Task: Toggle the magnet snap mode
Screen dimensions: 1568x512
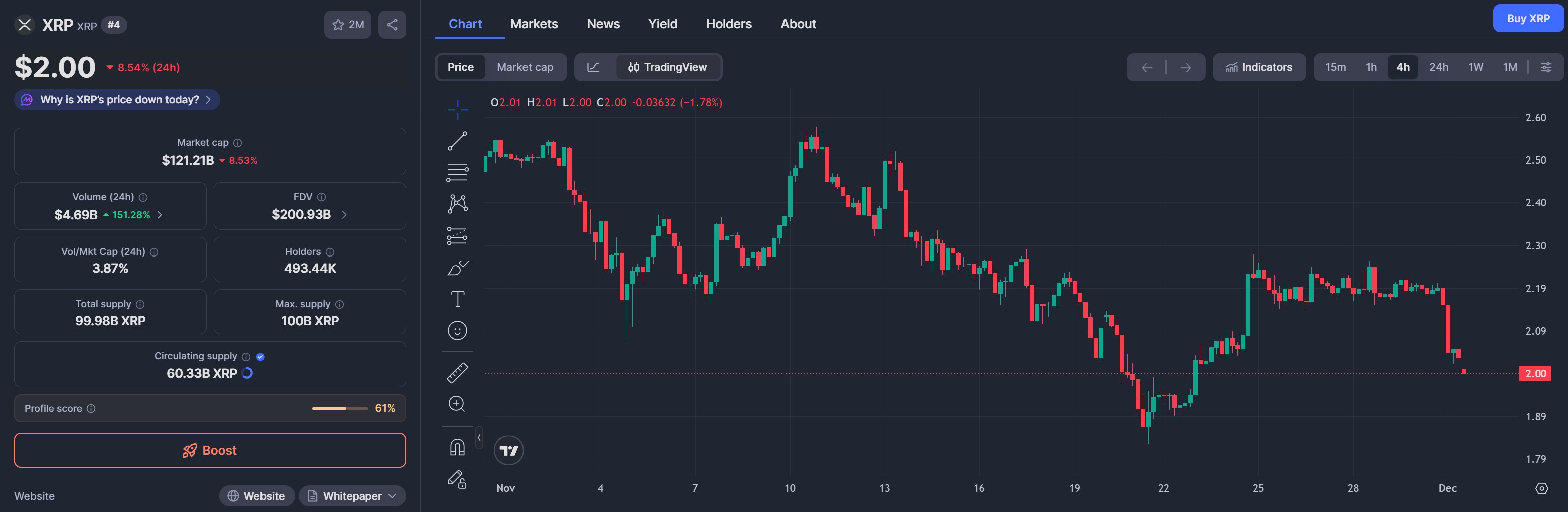Action: [x=457, y=447]
